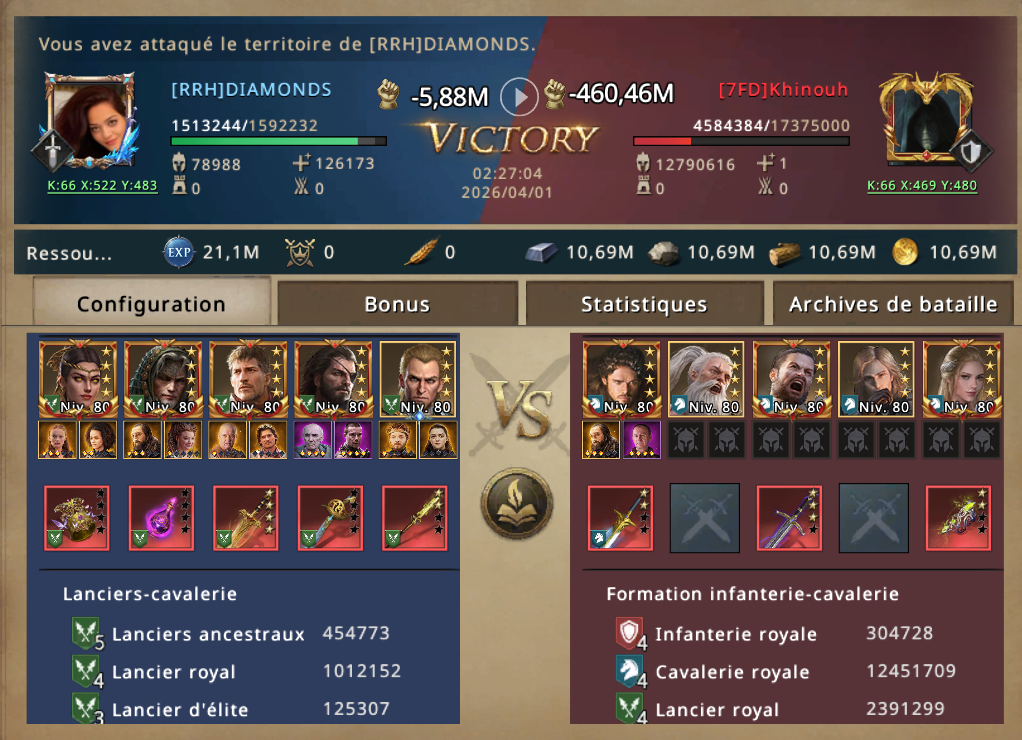The height and width of the screenshot is (740, 1022).
Task: Click Khinouh's hooded avatar portrait
Action: [927, 119]
